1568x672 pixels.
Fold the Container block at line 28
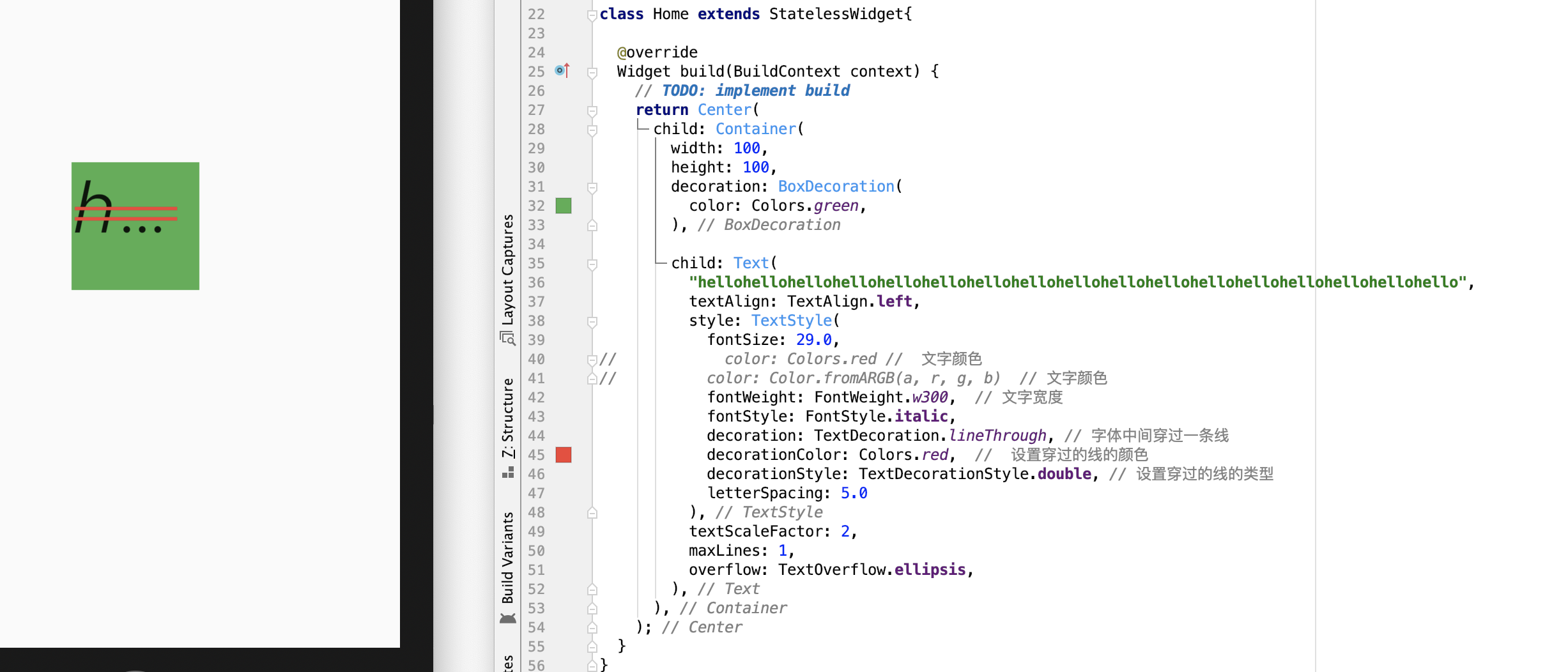click(592, 130)
